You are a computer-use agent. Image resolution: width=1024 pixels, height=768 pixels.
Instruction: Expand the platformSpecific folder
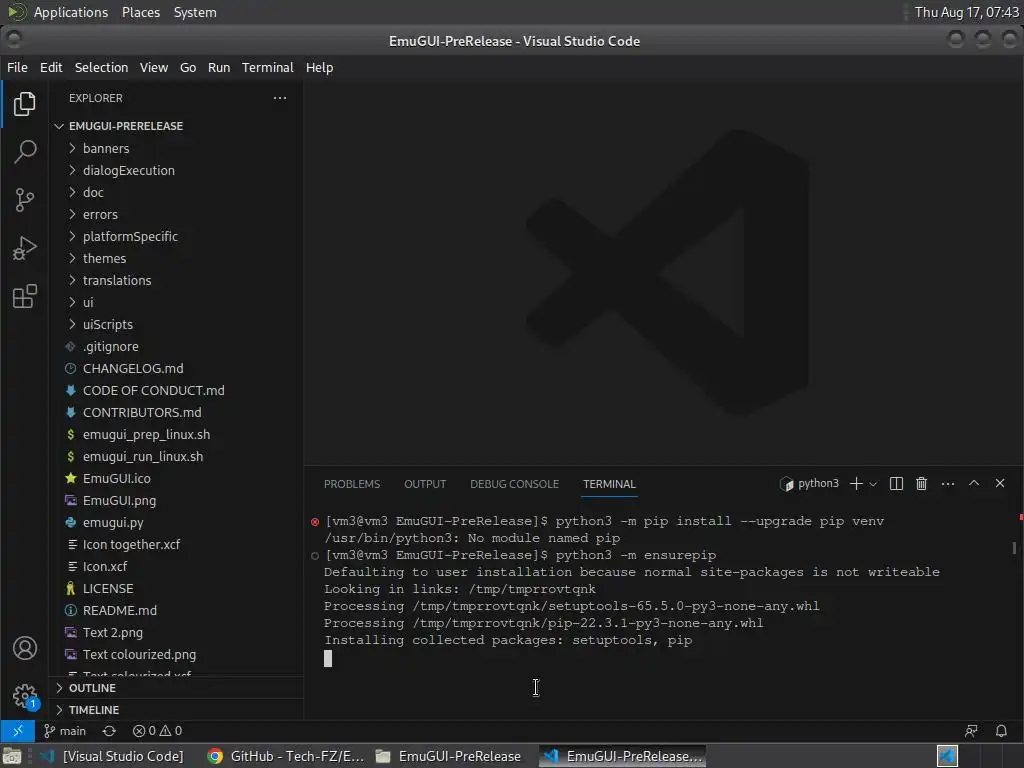point(130,236)
